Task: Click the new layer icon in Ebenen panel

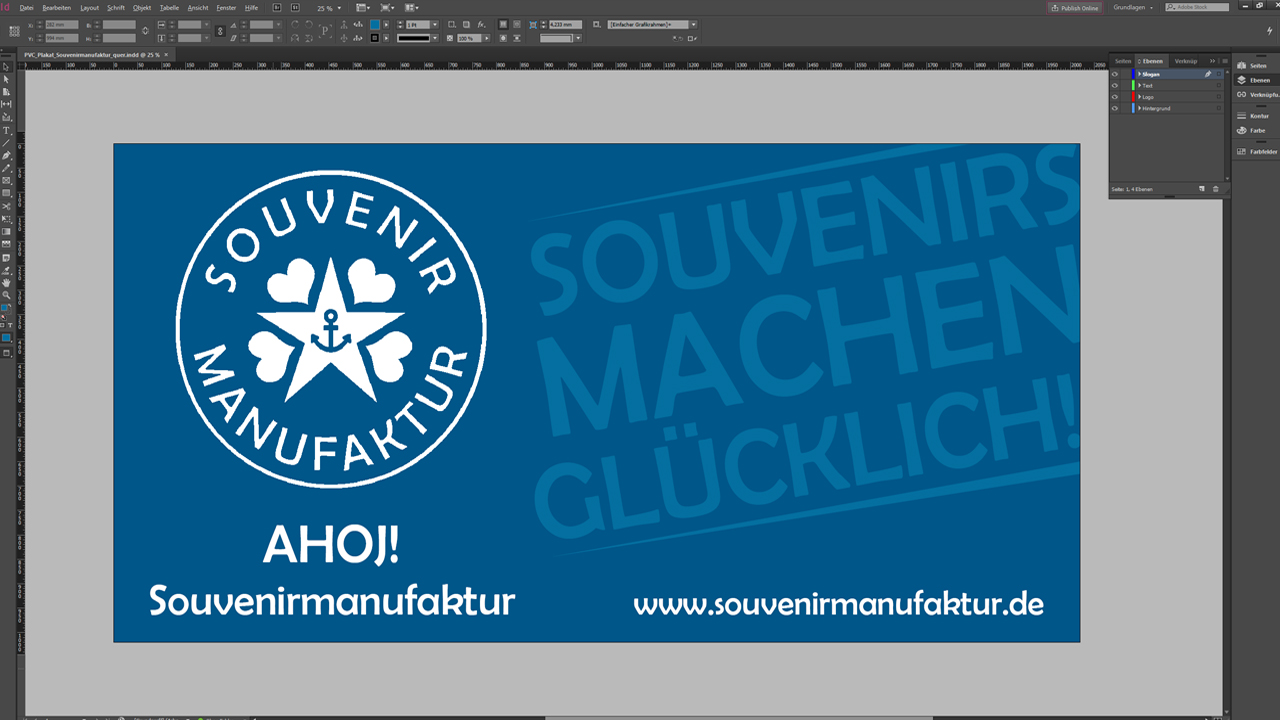Action: pos(1201,188)
